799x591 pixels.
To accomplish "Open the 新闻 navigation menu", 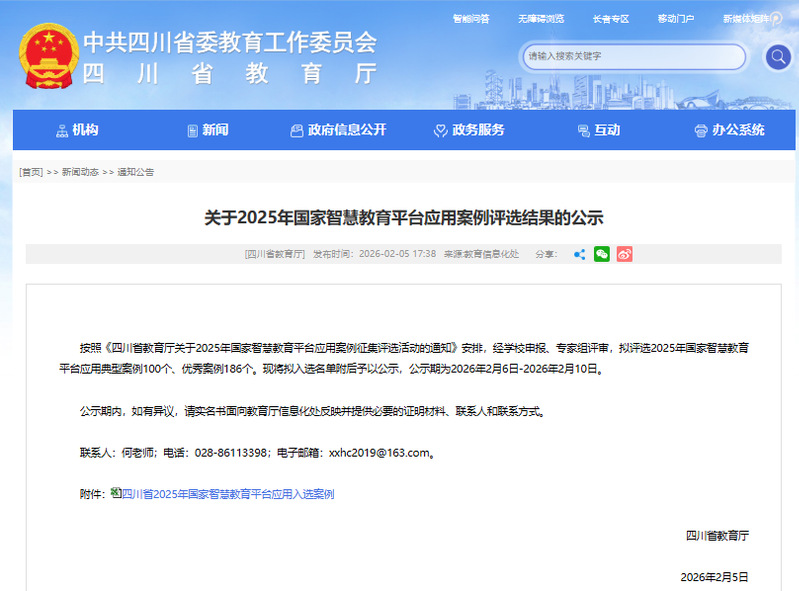I will 208,130.
